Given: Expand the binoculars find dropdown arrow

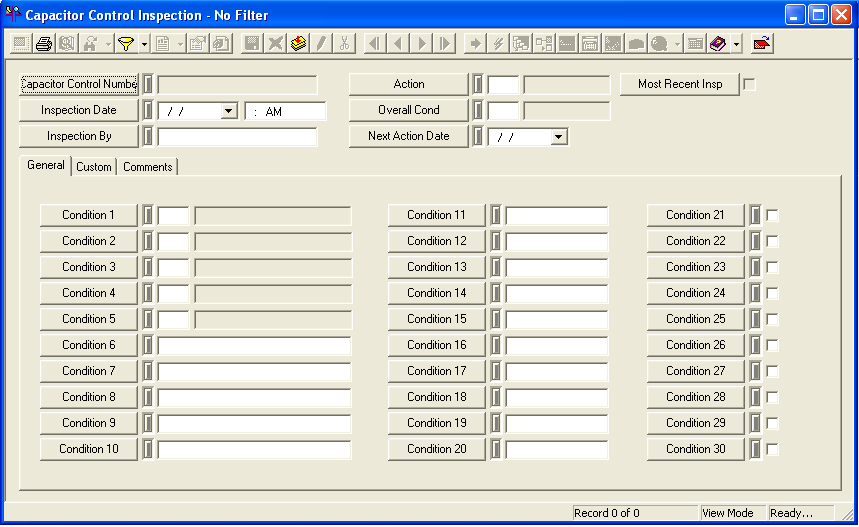Looking at the screenshot, I should 108,43.
